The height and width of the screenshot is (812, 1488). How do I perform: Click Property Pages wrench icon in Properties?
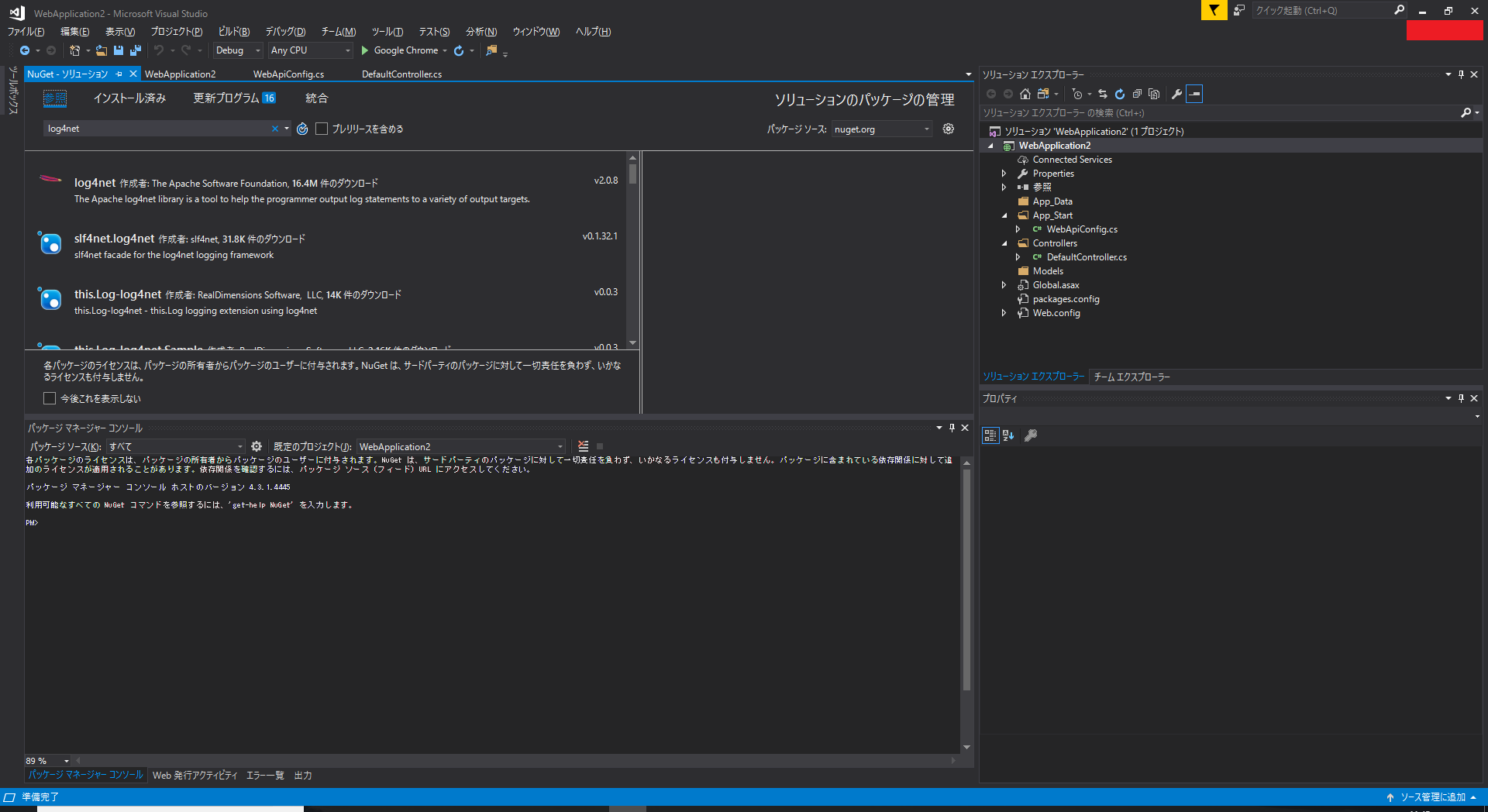coord(1031,435)
